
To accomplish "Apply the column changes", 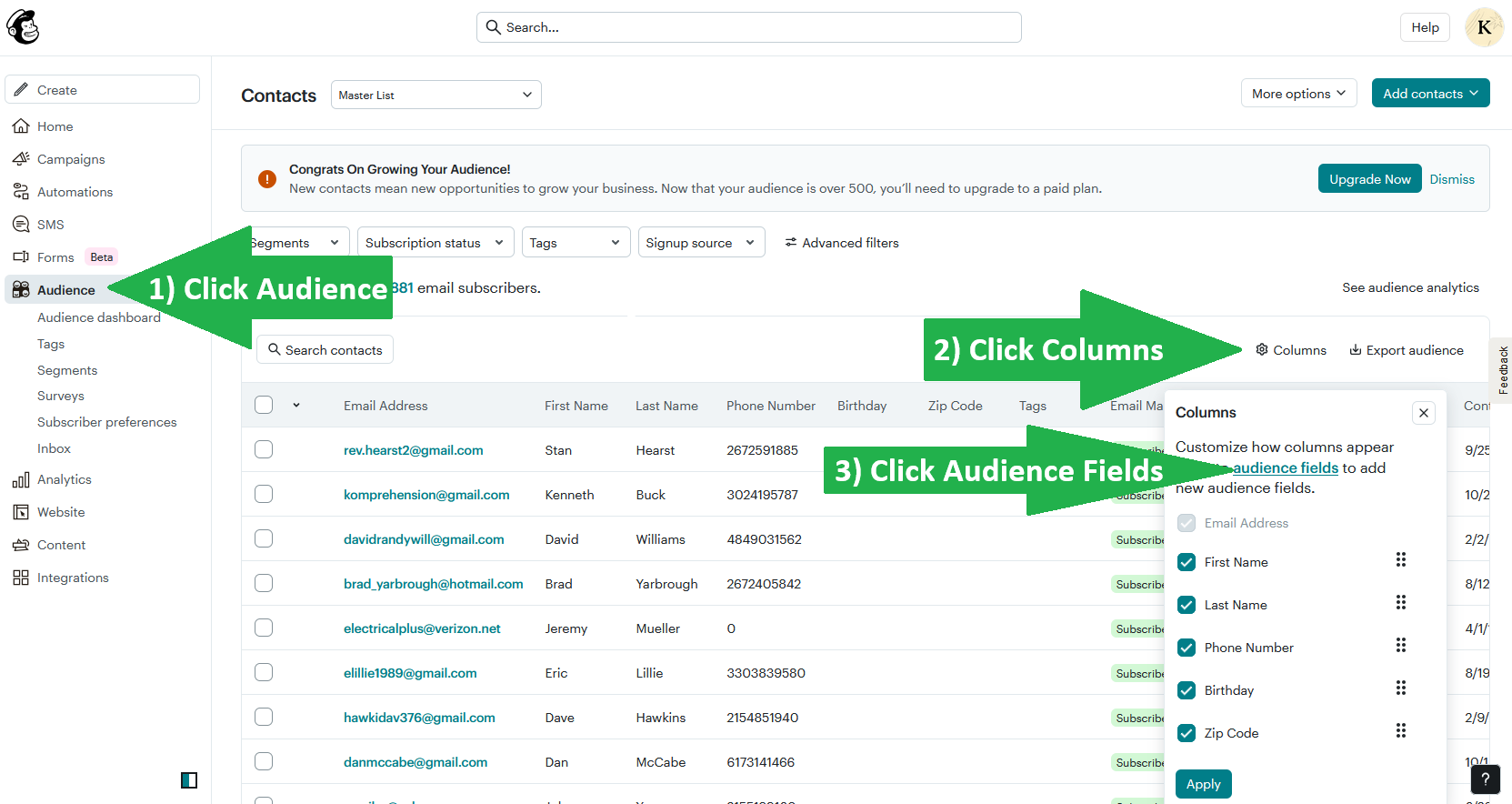I will coord(1203,784).
